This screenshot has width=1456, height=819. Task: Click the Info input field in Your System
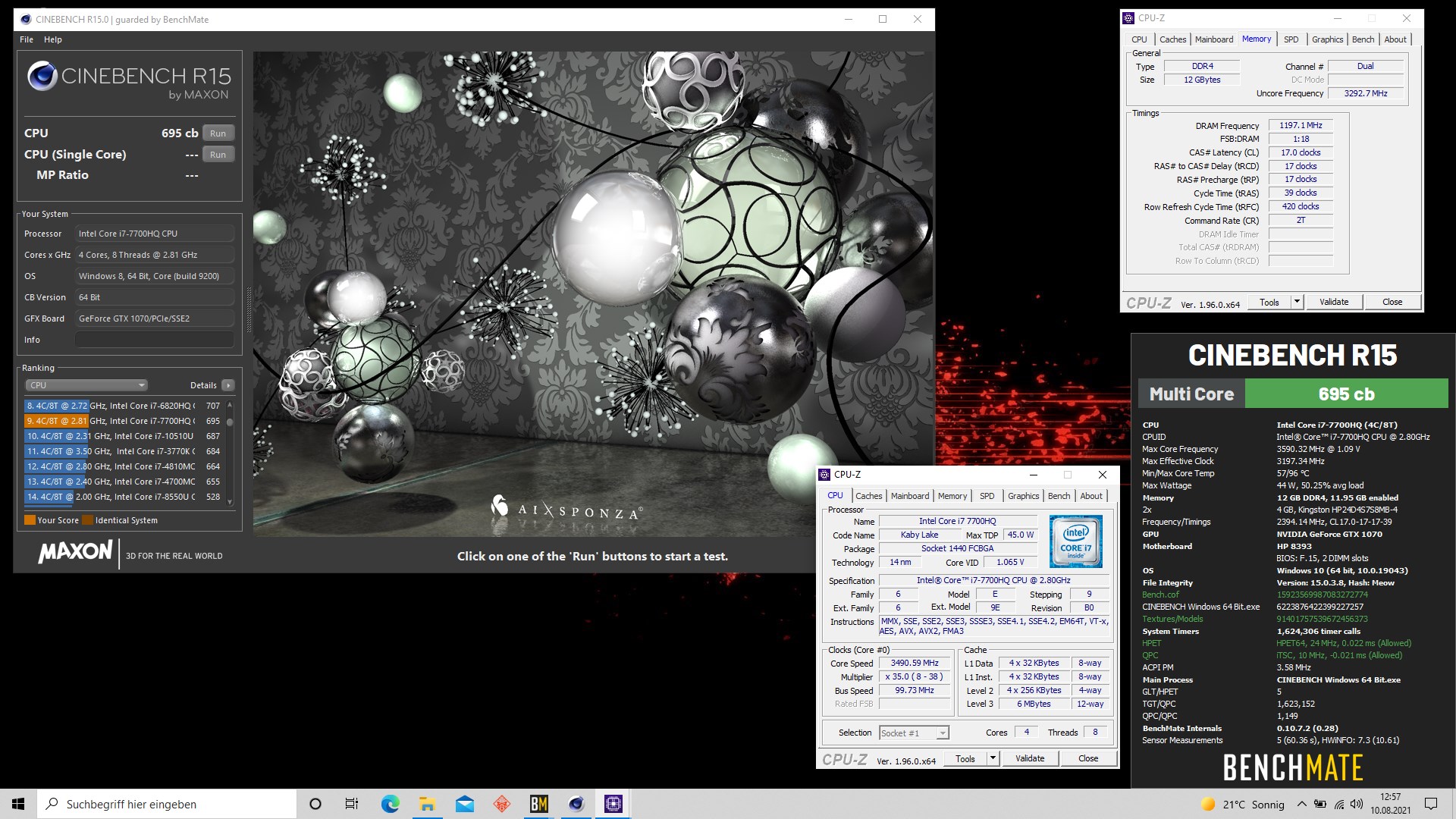(x=155, y=340)
